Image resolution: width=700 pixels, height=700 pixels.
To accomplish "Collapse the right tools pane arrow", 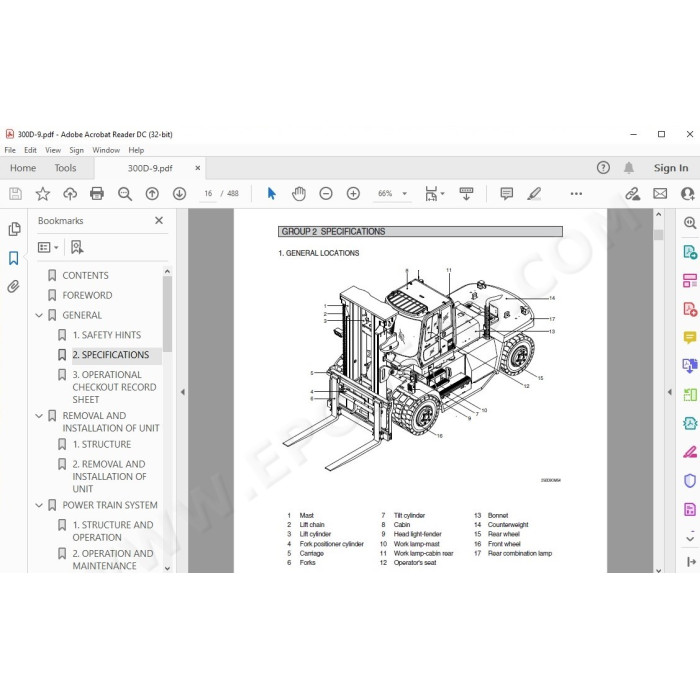I will (669, 392).
